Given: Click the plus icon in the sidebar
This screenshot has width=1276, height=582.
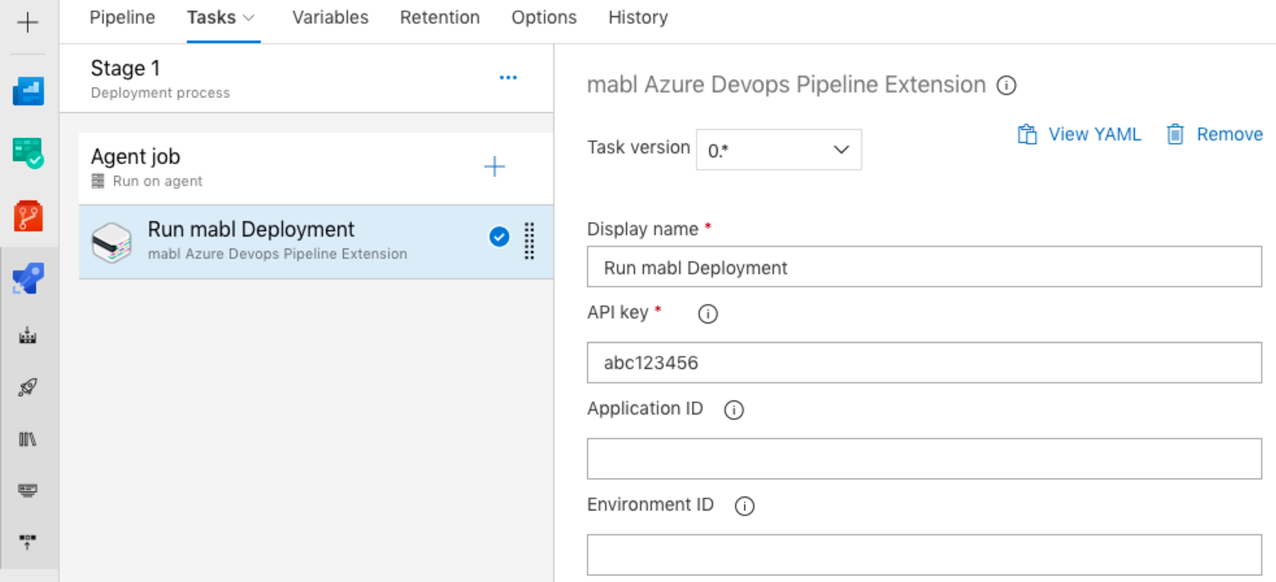Looking at the screenshot, I should (28, 22).
